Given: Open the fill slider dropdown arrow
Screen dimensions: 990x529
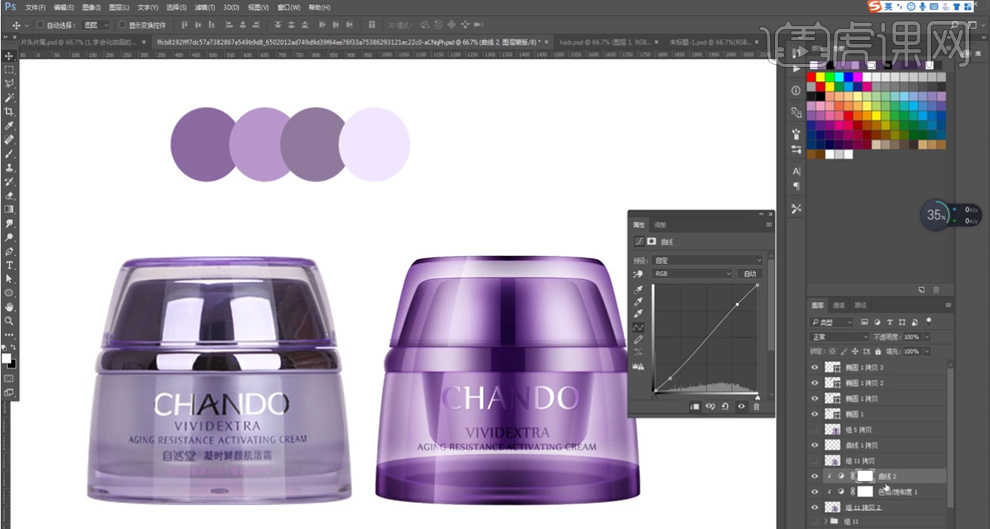Looking at the screenshot, I should pyautogui.click(x=927, y=352).
